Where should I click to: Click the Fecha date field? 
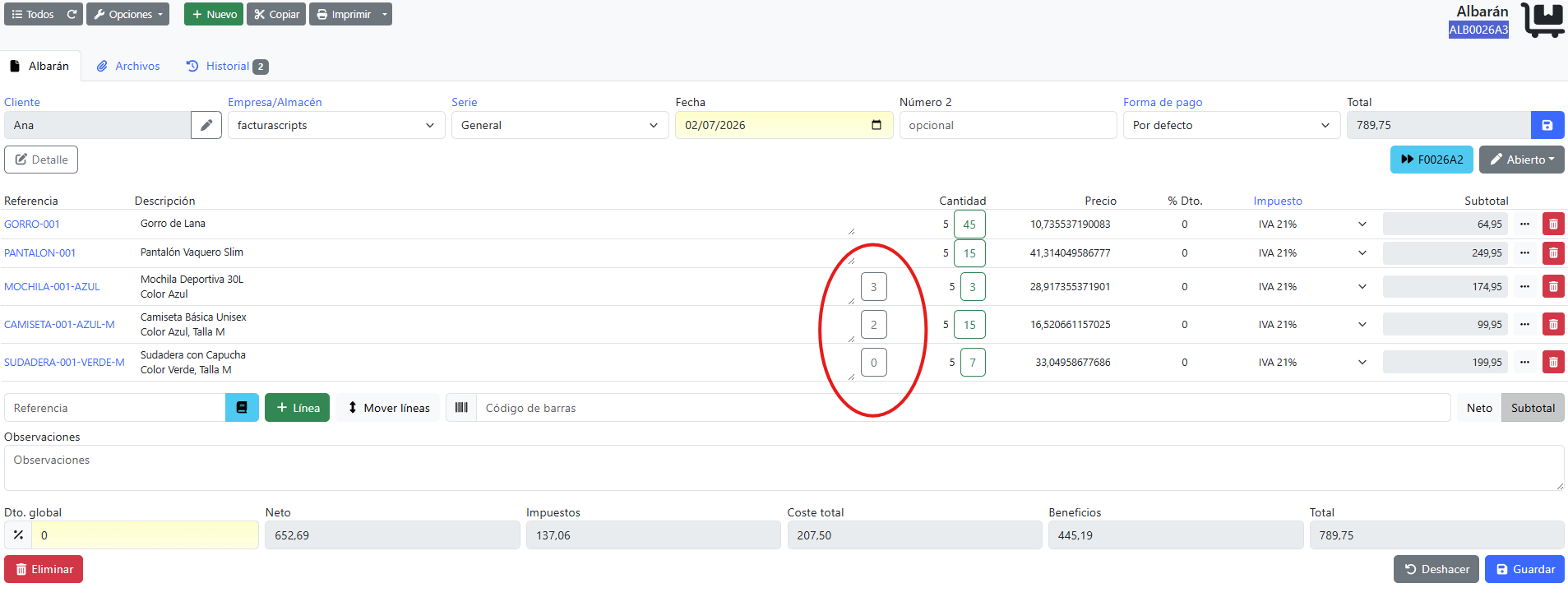[x=784, y=125]
